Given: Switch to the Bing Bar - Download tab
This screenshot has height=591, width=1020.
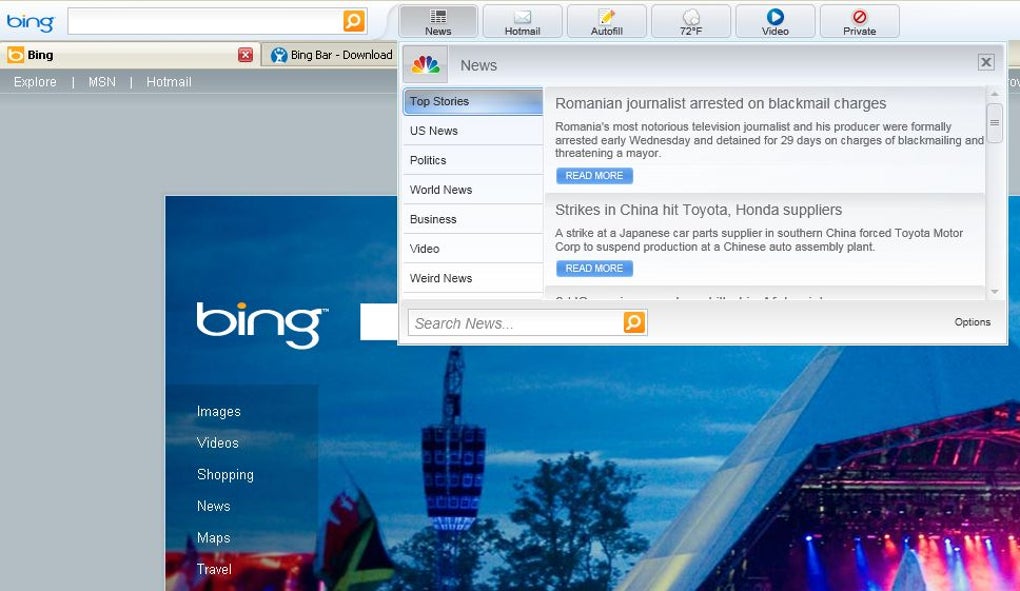Looking at the screenshot, I should click(330, 55).
